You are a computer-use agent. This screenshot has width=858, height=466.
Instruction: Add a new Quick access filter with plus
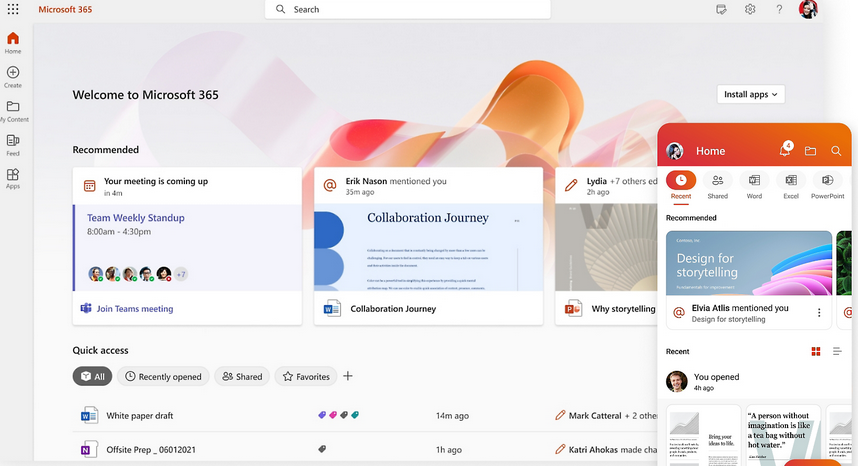pyautogui.click(x=348, y=376)
